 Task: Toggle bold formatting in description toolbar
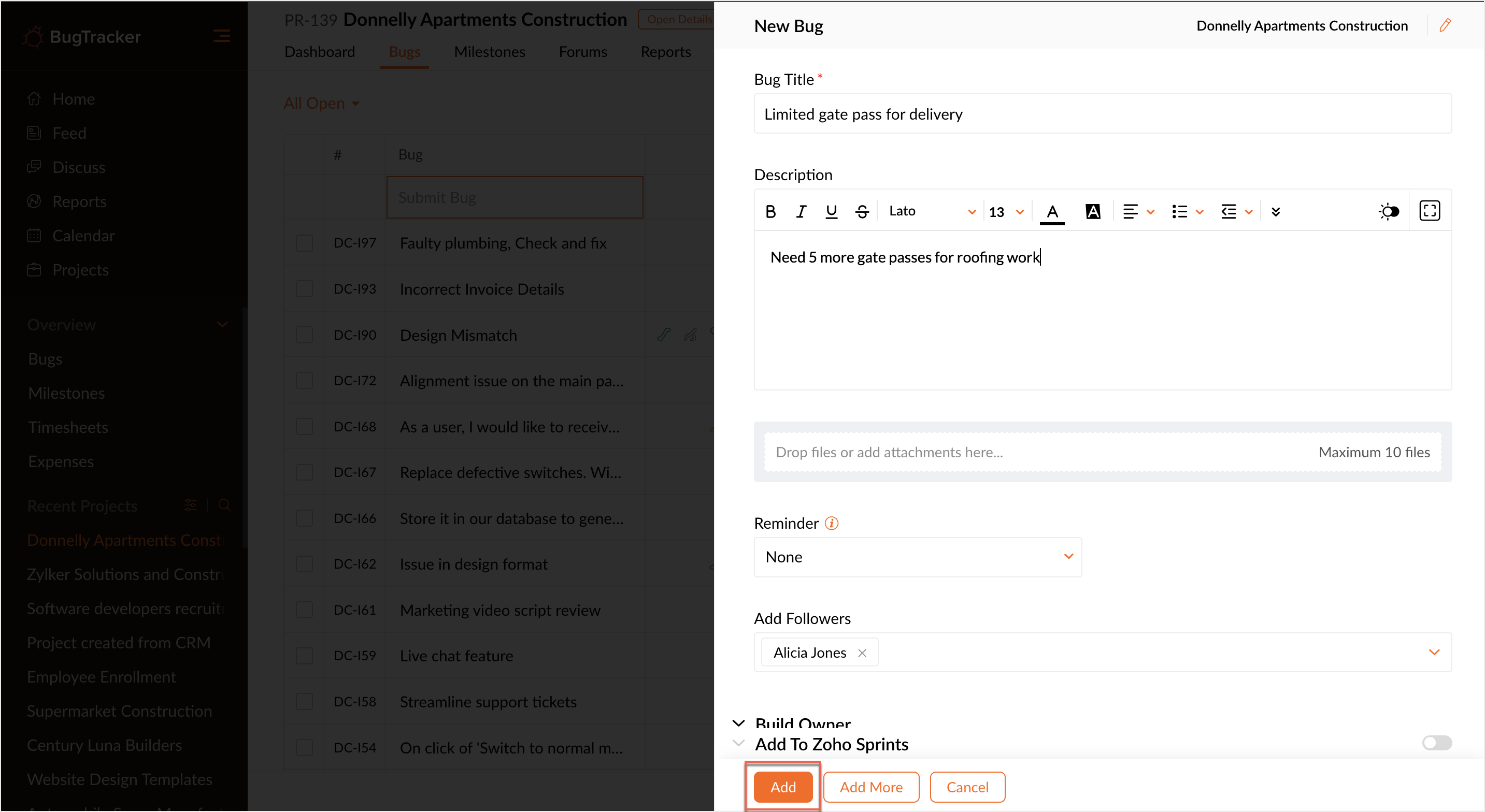tap(770, 211)
